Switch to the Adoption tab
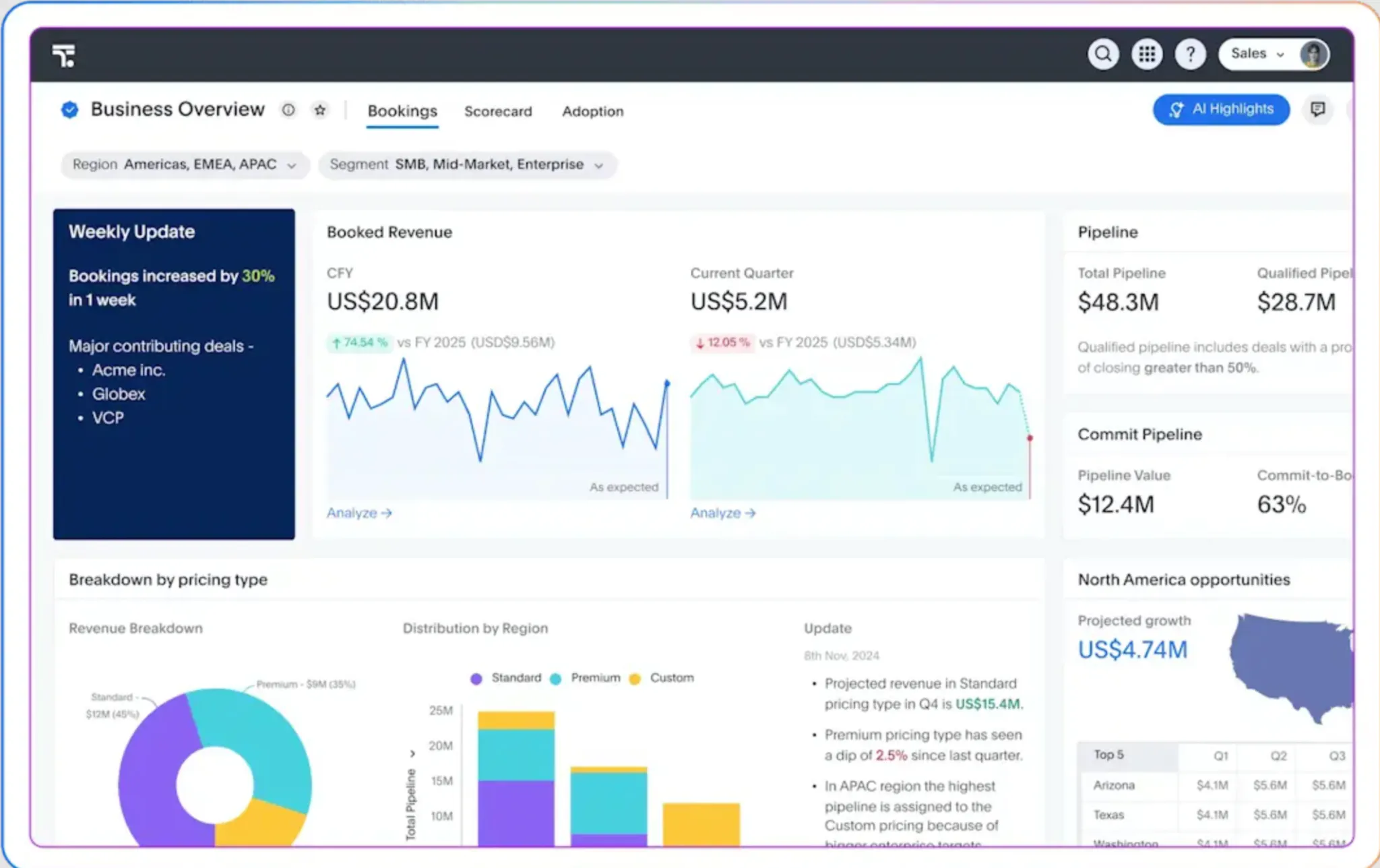Image resolution: width=1380 pixels, height=868 pixels. pos(593,111)
